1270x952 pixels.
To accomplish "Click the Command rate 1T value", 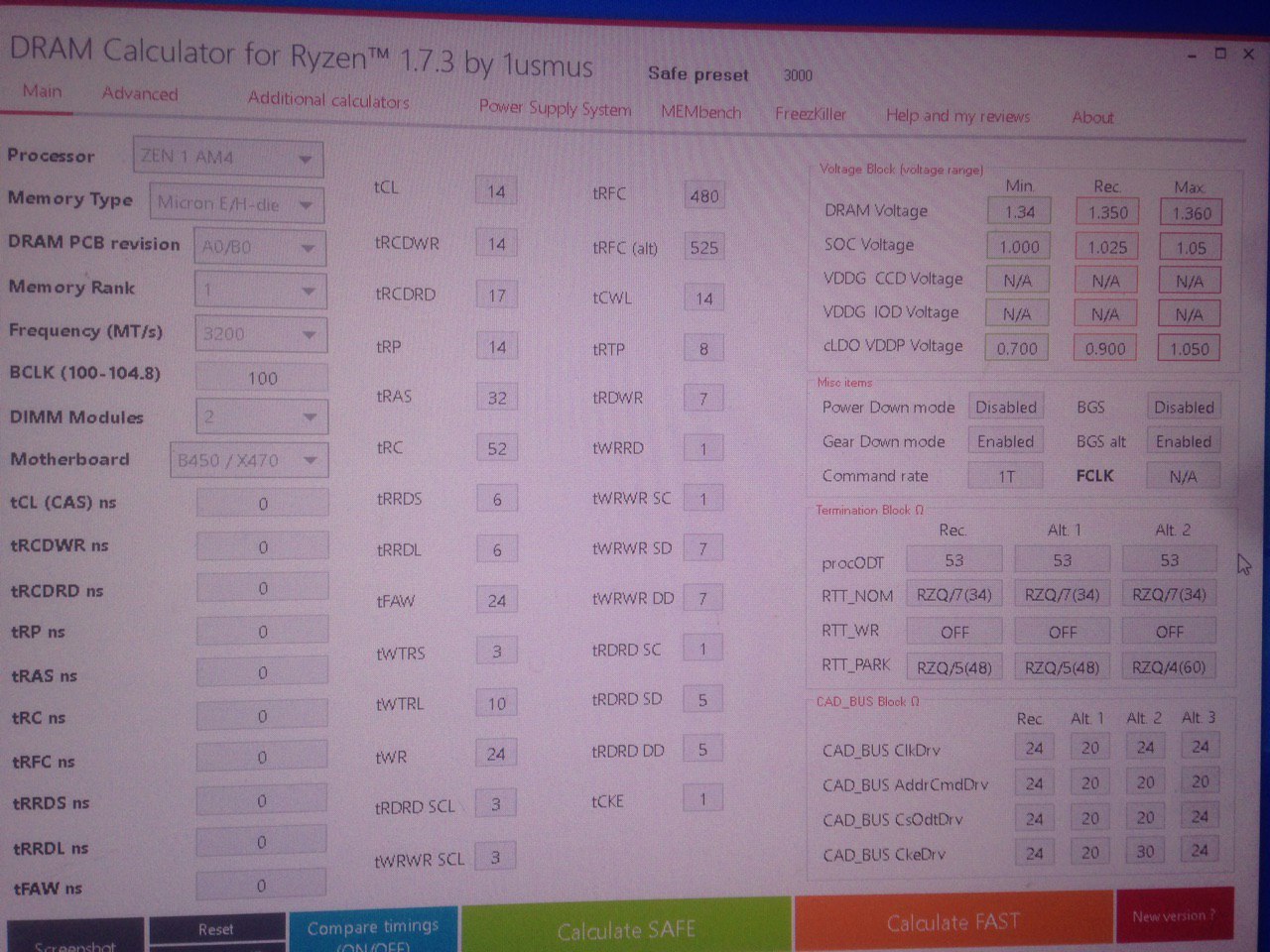I will (x=1006, y=476).
